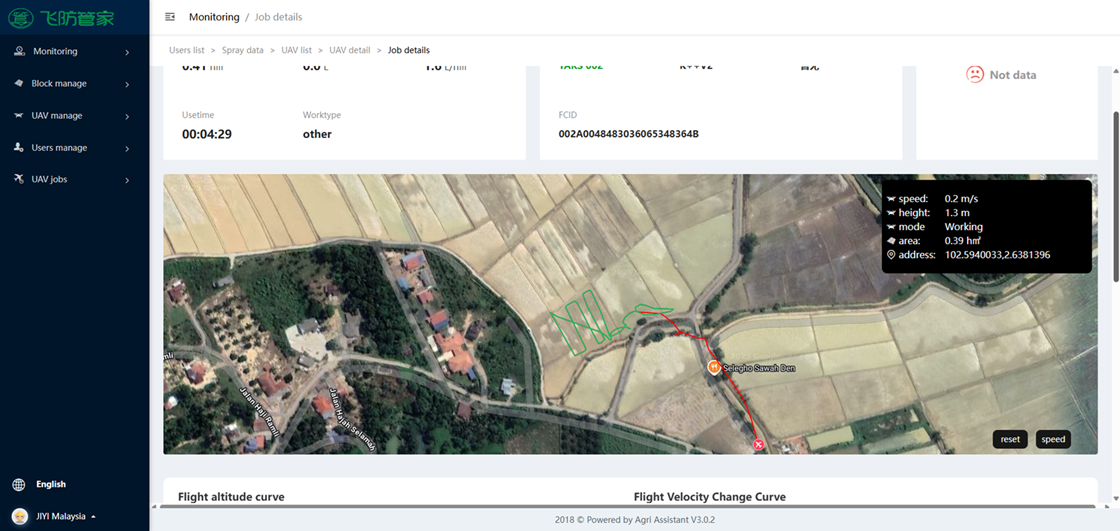The image size is (1120, 531).
Task: Click the red flight end marker on map
Action: 759,444
